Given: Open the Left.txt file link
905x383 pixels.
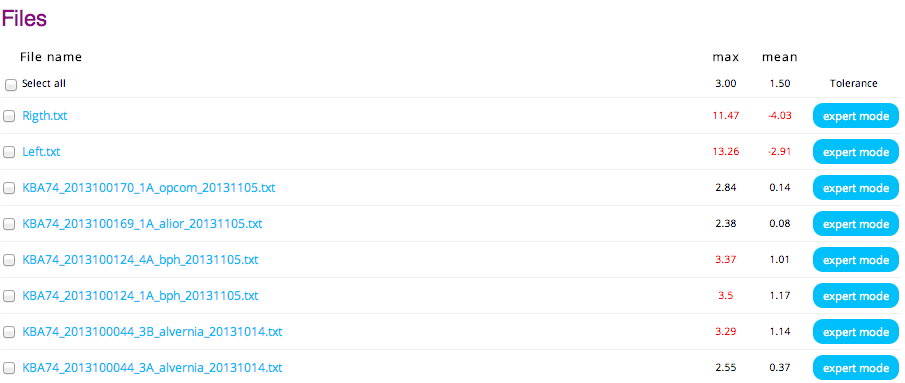Looking at the screenshot, I should click(41, 152).
